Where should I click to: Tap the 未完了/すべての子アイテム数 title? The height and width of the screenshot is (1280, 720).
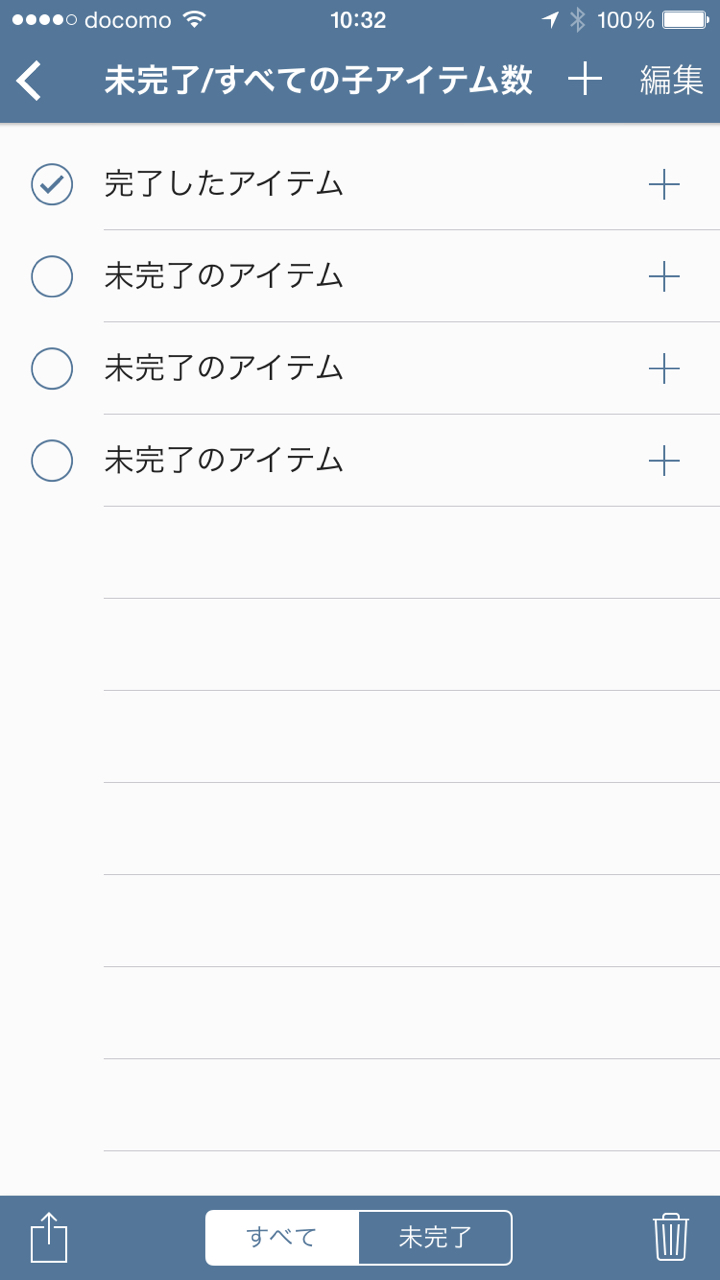[318, 80]
